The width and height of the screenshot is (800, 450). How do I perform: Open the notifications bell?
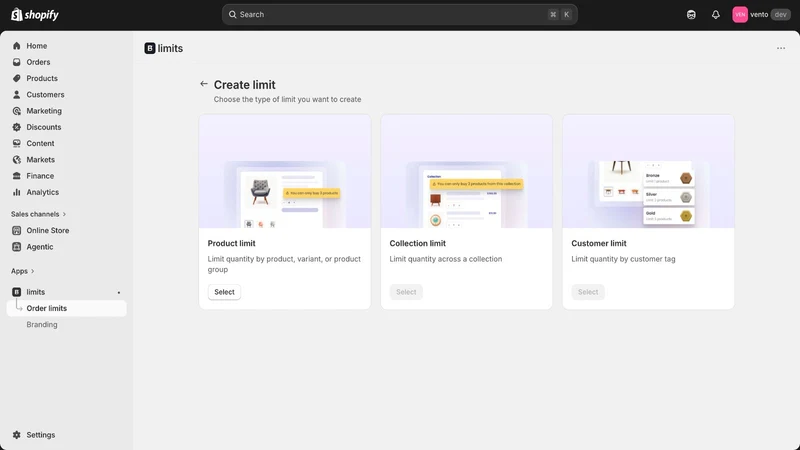tap(716, 15)
